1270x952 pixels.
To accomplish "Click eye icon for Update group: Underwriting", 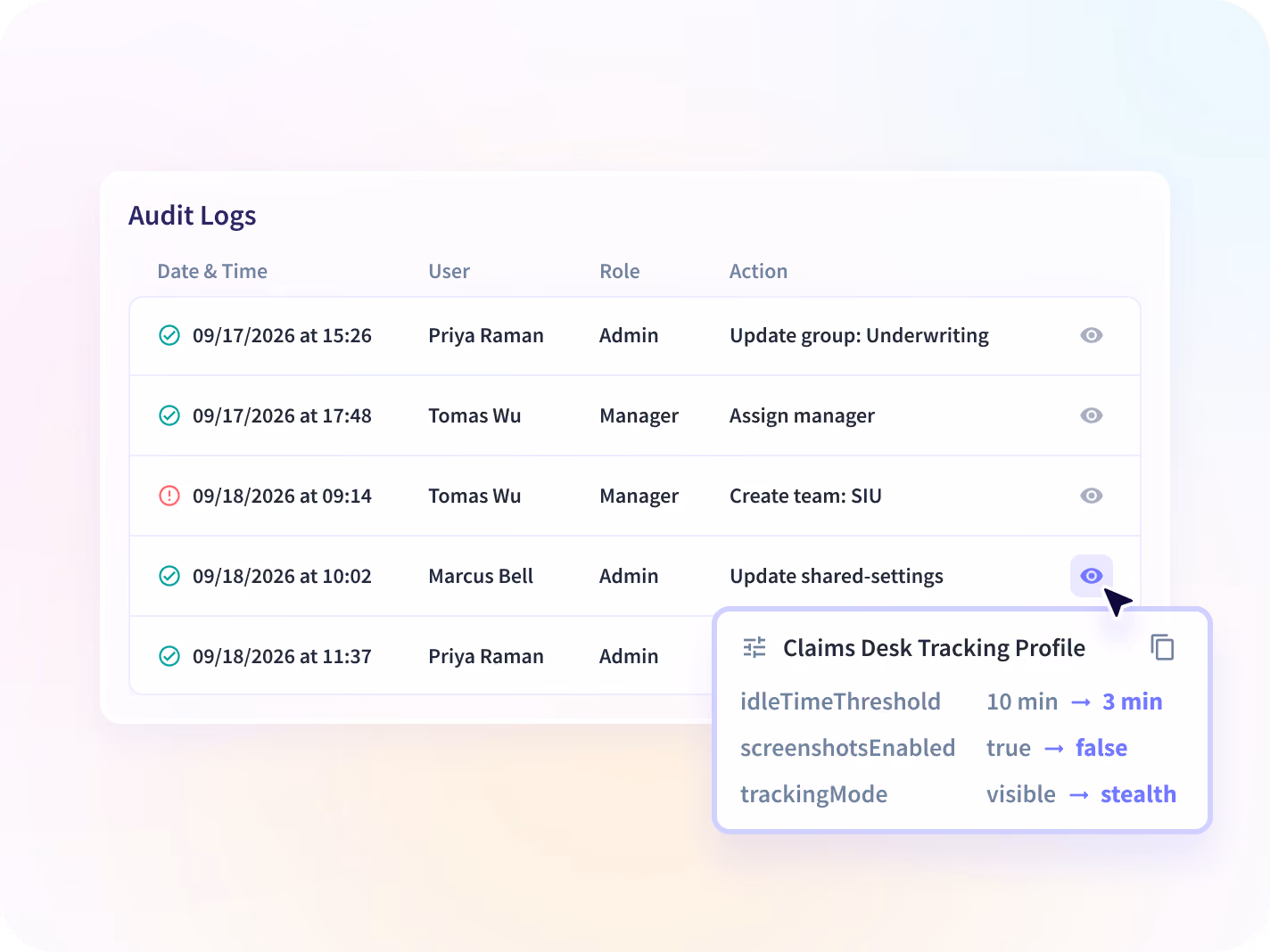I will pyautogui.click(x=1091, y=335).
